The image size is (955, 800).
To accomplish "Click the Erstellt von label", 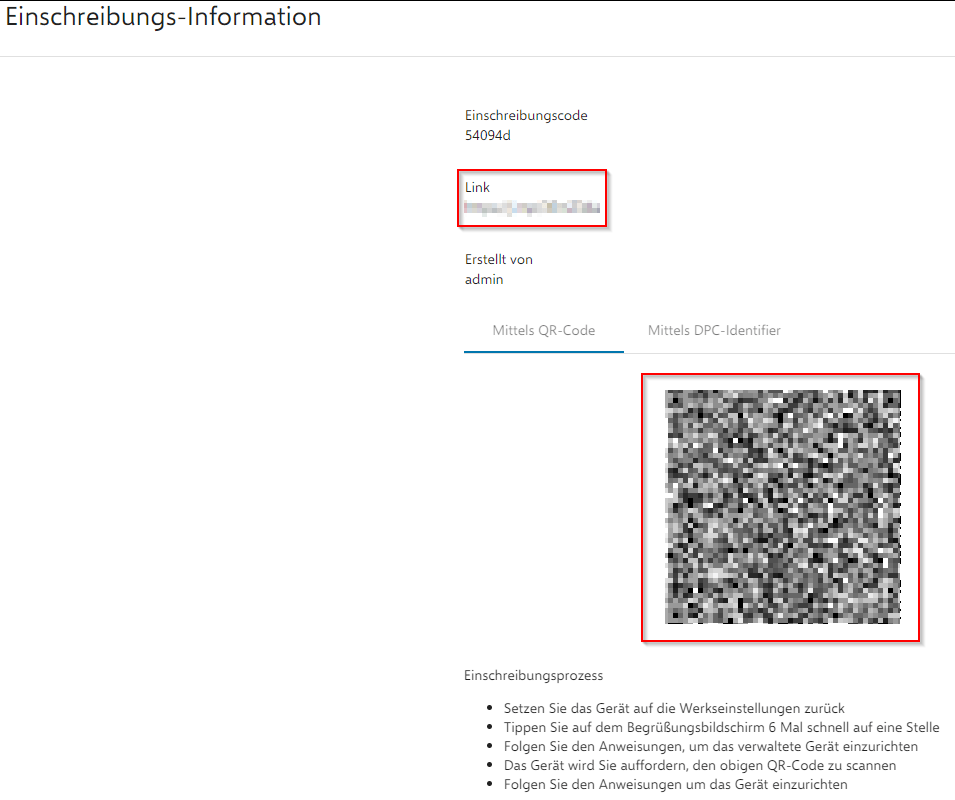I will click(499, 259).
